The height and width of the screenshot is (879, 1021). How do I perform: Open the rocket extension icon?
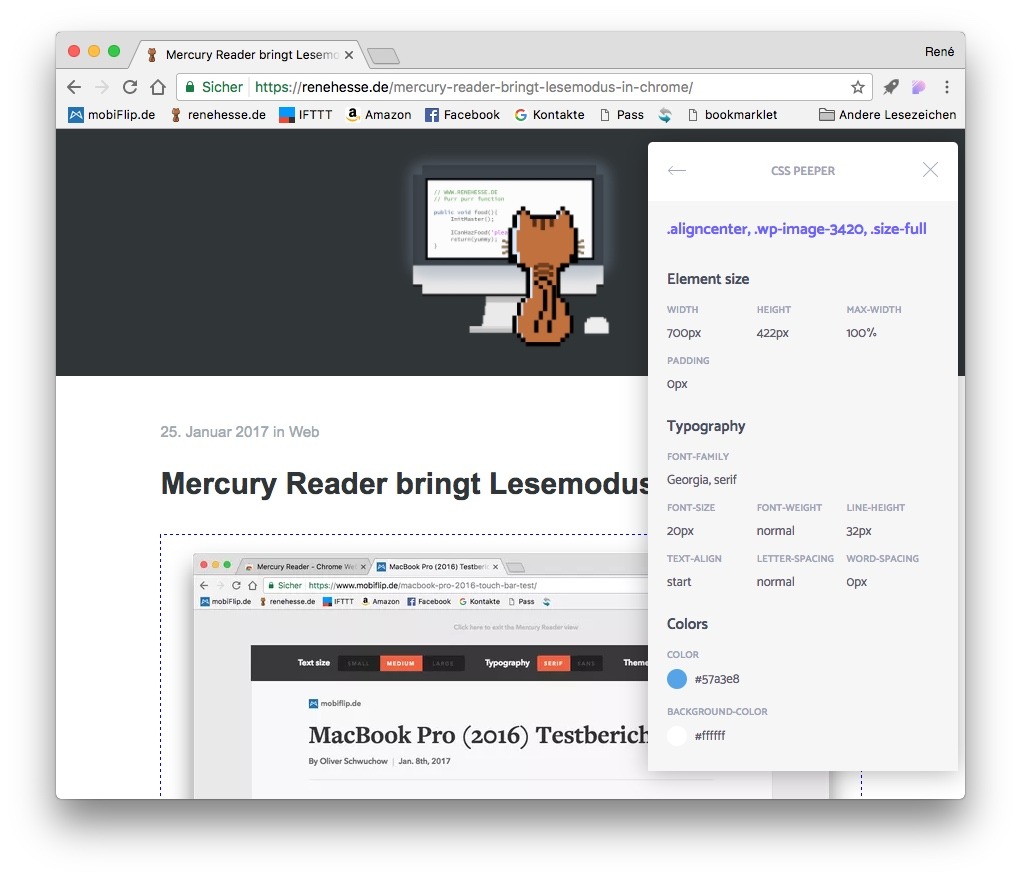[x=890, y=87]
